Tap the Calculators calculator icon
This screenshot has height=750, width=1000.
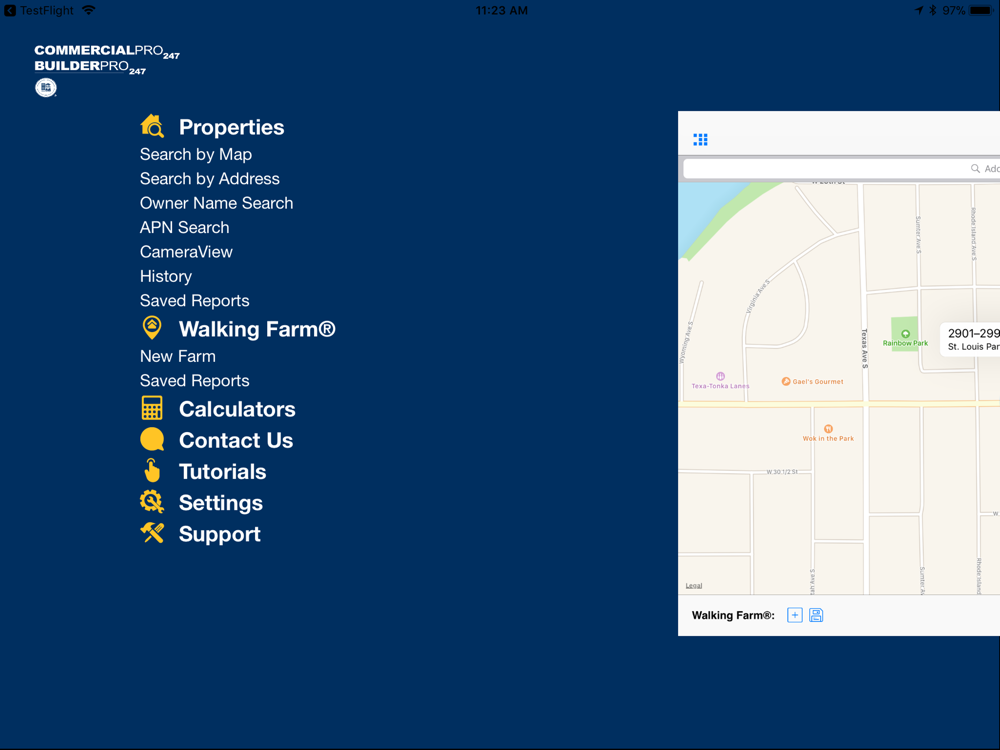tap(152, 408)
